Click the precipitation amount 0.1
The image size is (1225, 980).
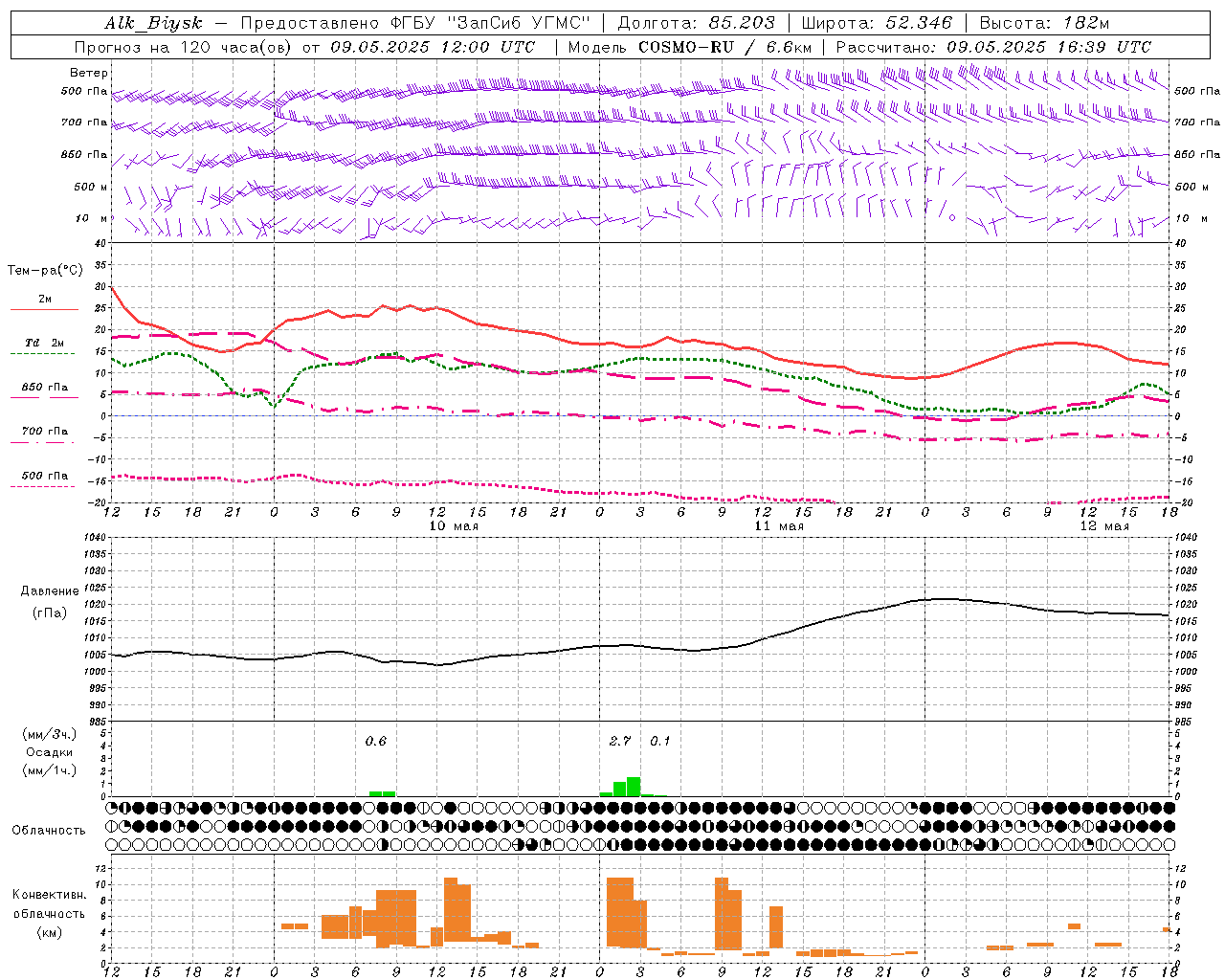point(660,741)
